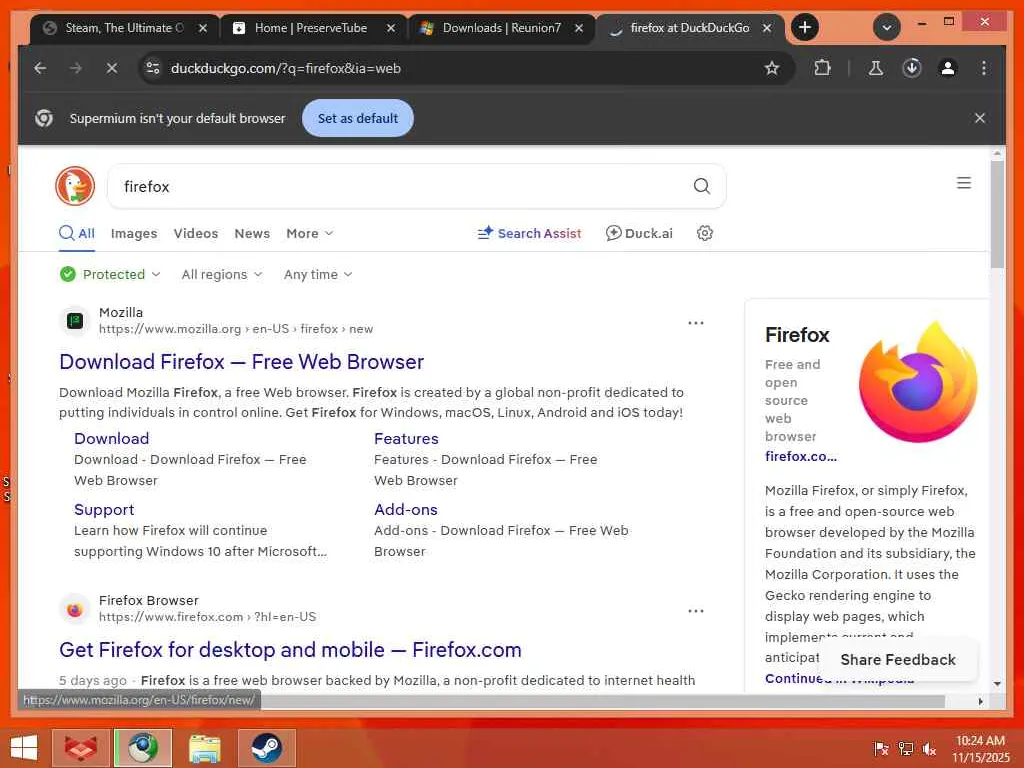This screenshot has width=1024, height=768.
Task: Click the Firefox Browser result favicon
Action: click(x=75, y=609)
